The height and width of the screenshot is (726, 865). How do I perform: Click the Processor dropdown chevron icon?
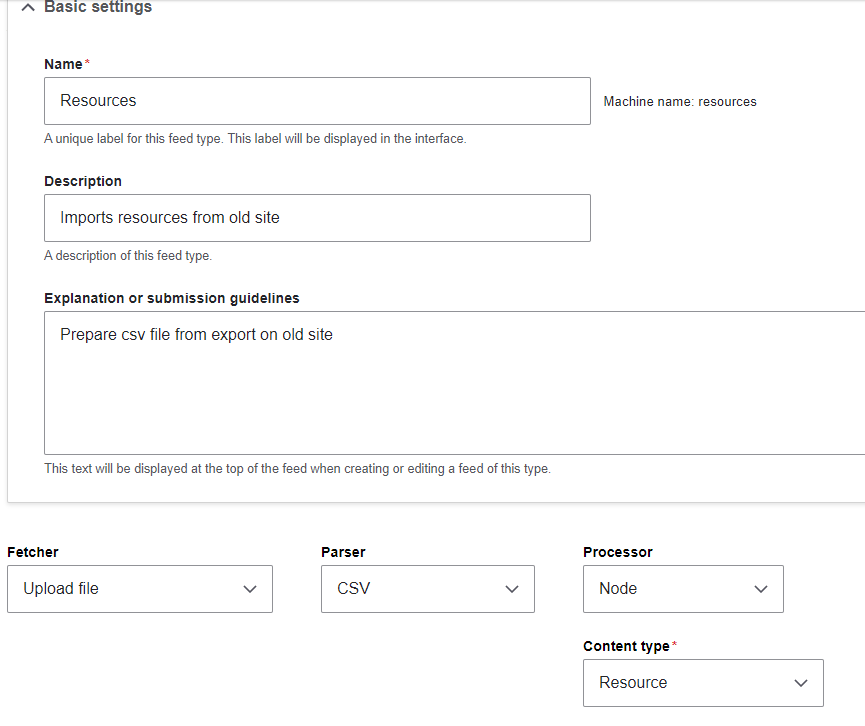(761, 589)
